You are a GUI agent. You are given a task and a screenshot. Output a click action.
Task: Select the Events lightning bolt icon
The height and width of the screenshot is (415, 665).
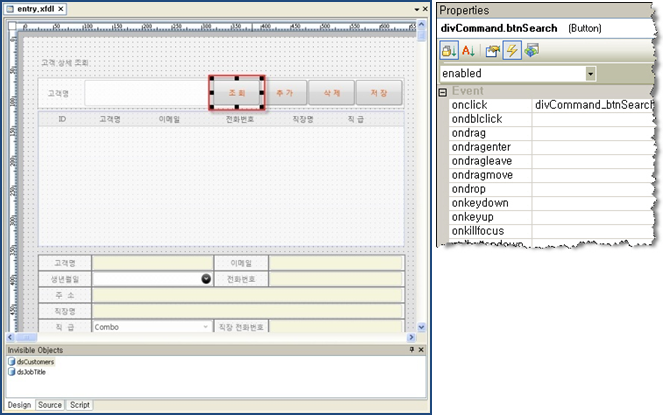pyautogui.click(x=511, y=51)
